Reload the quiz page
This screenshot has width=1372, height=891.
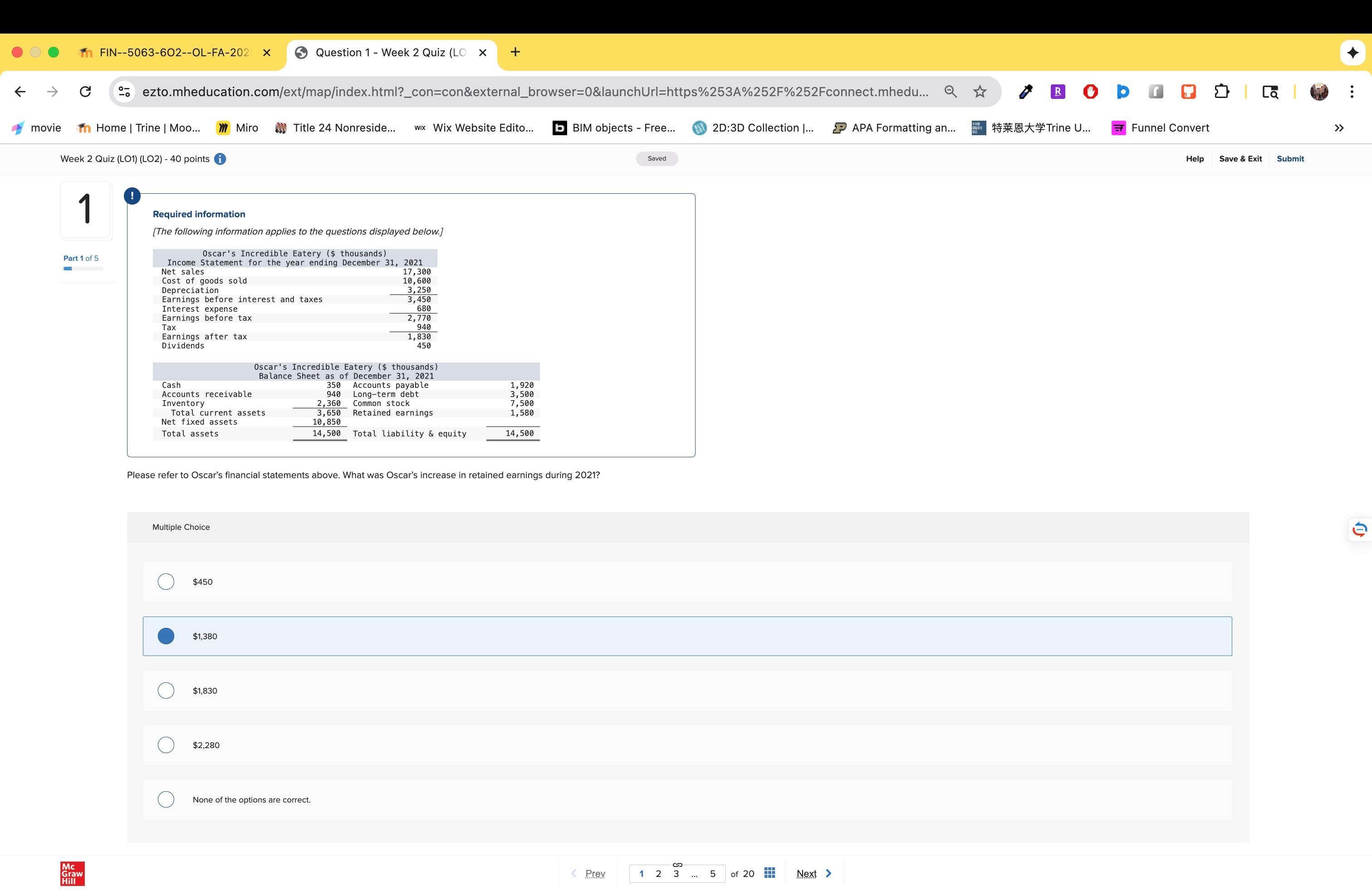tap(85, 92)
